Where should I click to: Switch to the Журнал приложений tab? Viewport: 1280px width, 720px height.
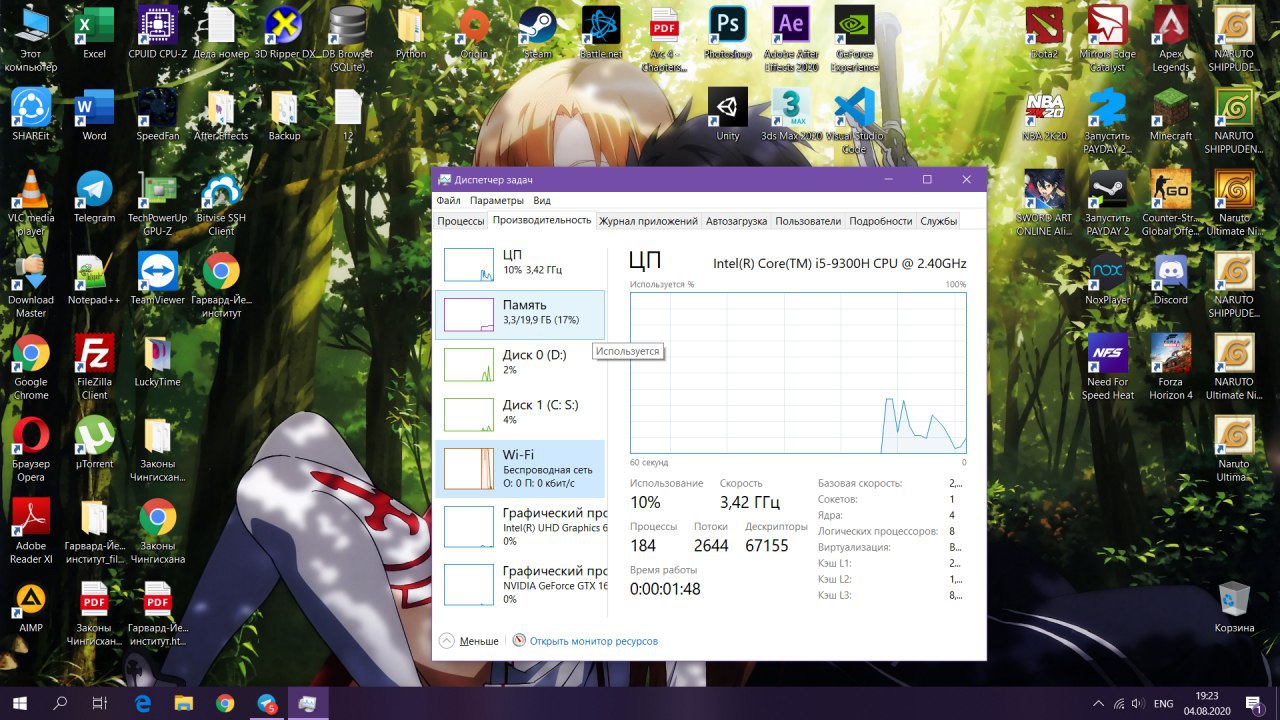[x=648, y=221]
